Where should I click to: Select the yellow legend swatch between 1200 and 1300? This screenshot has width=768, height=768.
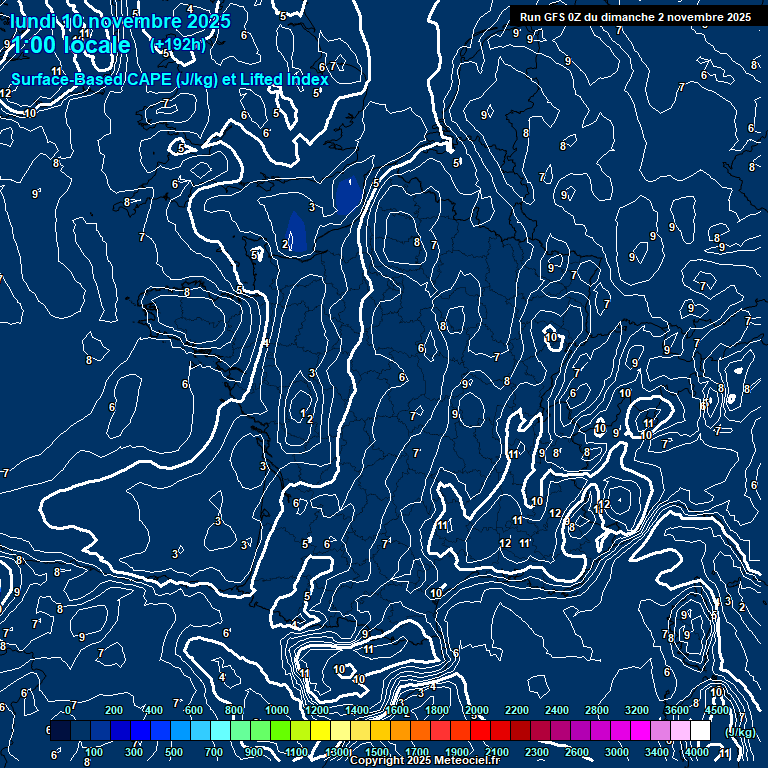(x=320, y=730)
